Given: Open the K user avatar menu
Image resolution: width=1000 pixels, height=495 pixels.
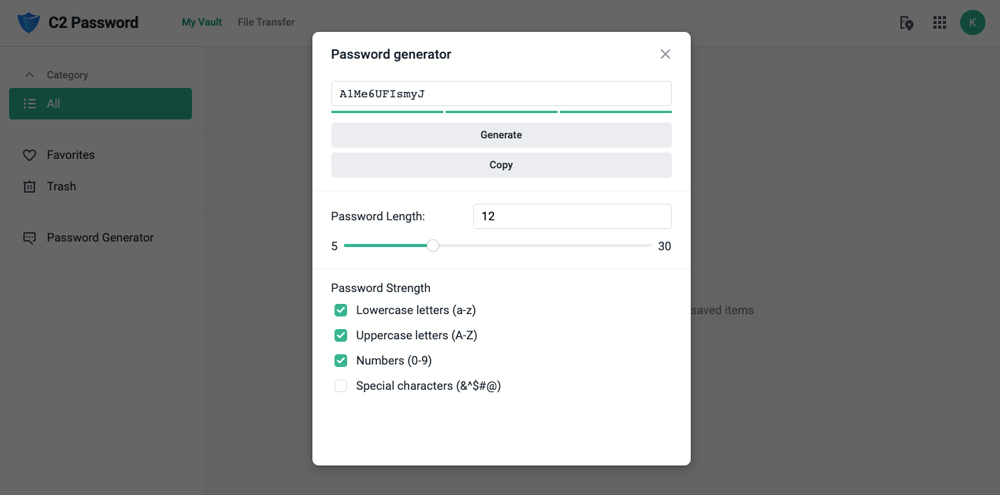Looking at the screenshot, I should click(973, 22).
